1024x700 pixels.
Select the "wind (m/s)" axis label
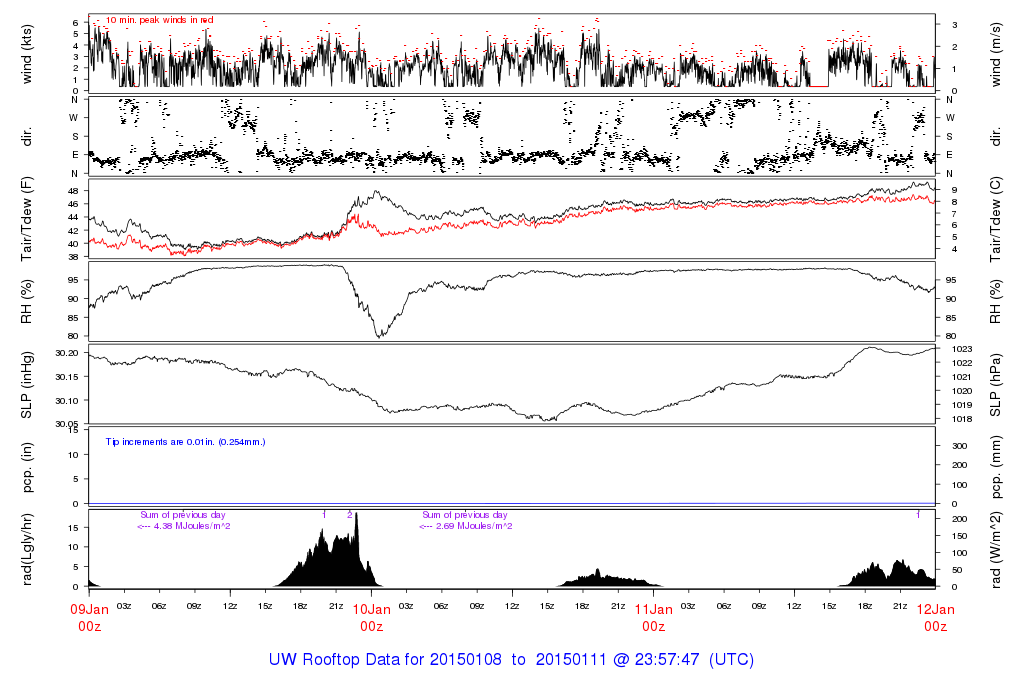tap(995, 54)
